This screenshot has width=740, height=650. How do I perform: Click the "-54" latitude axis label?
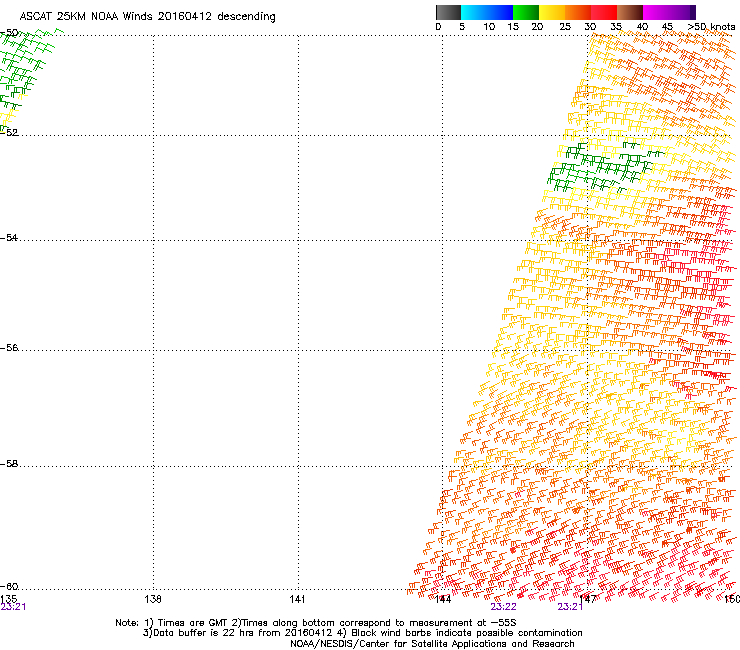[x=9, y=237]
